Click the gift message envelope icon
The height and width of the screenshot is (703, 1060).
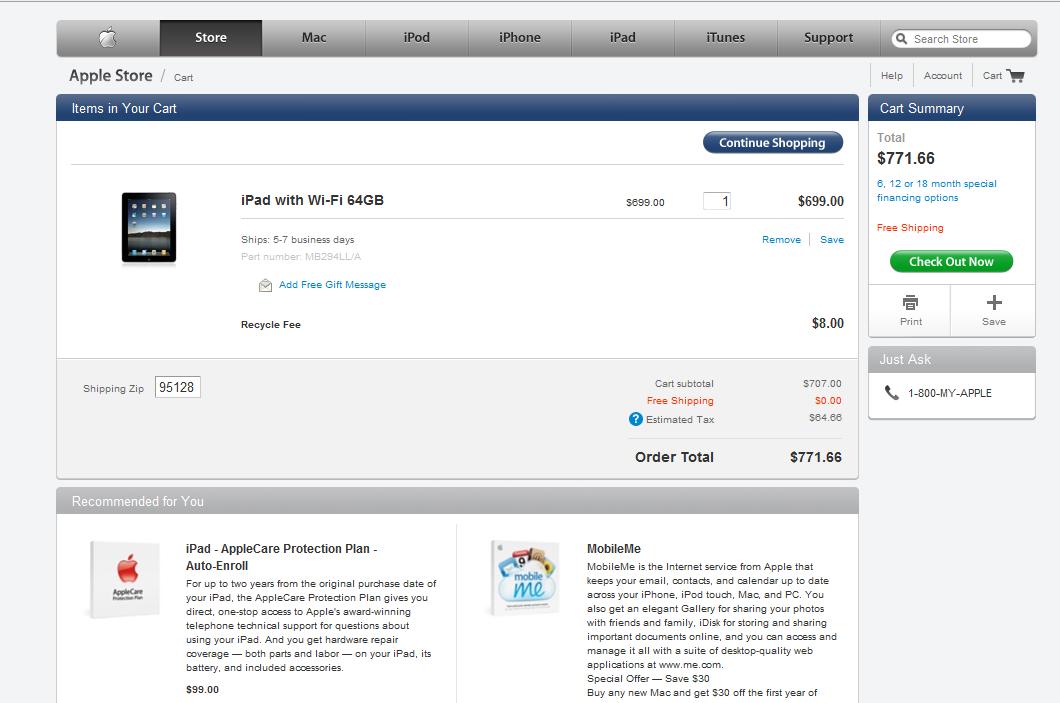(265, 285)
